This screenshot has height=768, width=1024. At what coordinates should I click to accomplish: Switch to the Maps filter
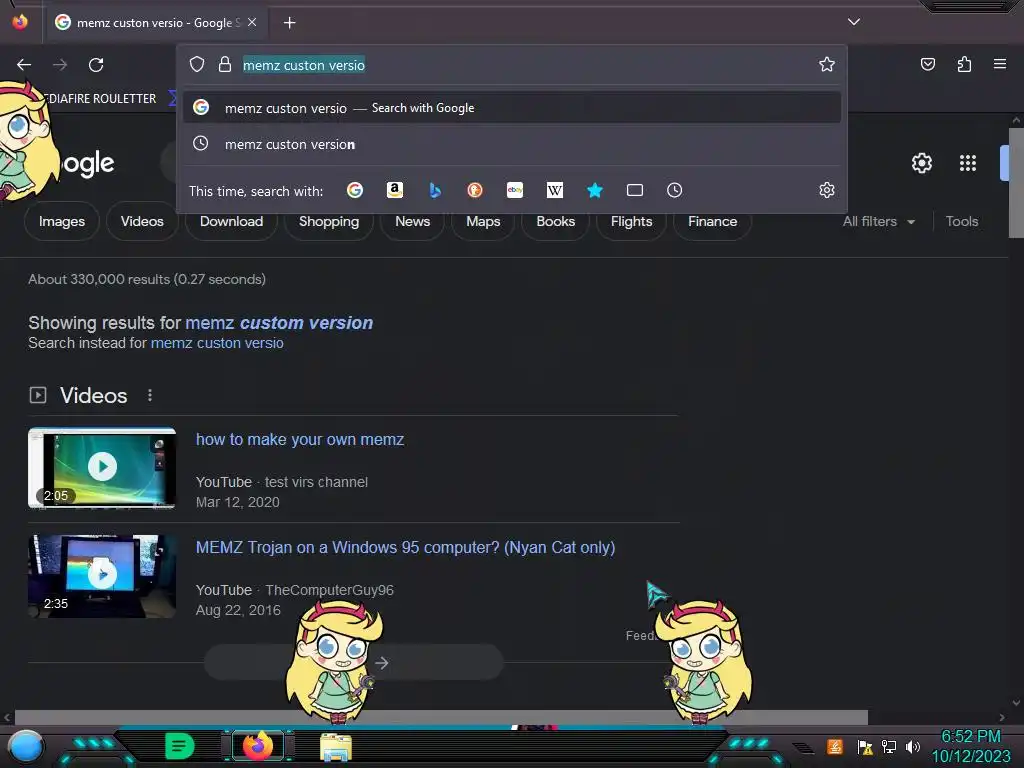(483, 221)
